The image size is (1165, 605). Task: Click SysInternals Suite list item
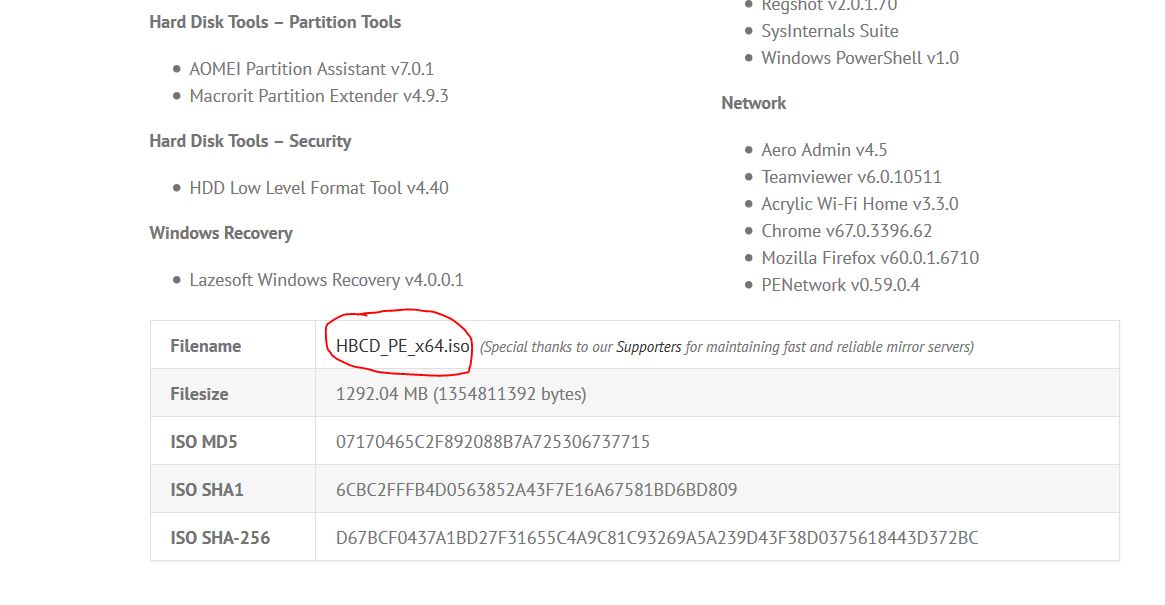(829, 31)
